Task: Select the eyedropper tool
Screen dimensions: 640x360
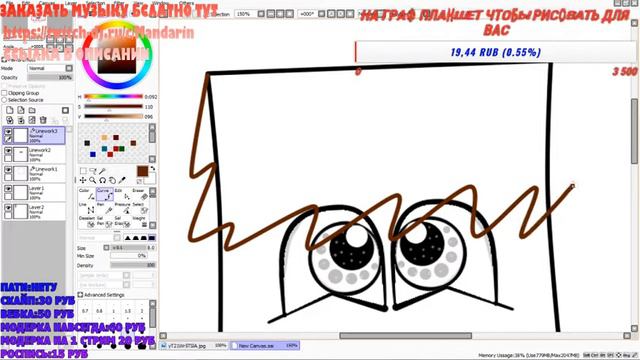Action: click(122, 180)
